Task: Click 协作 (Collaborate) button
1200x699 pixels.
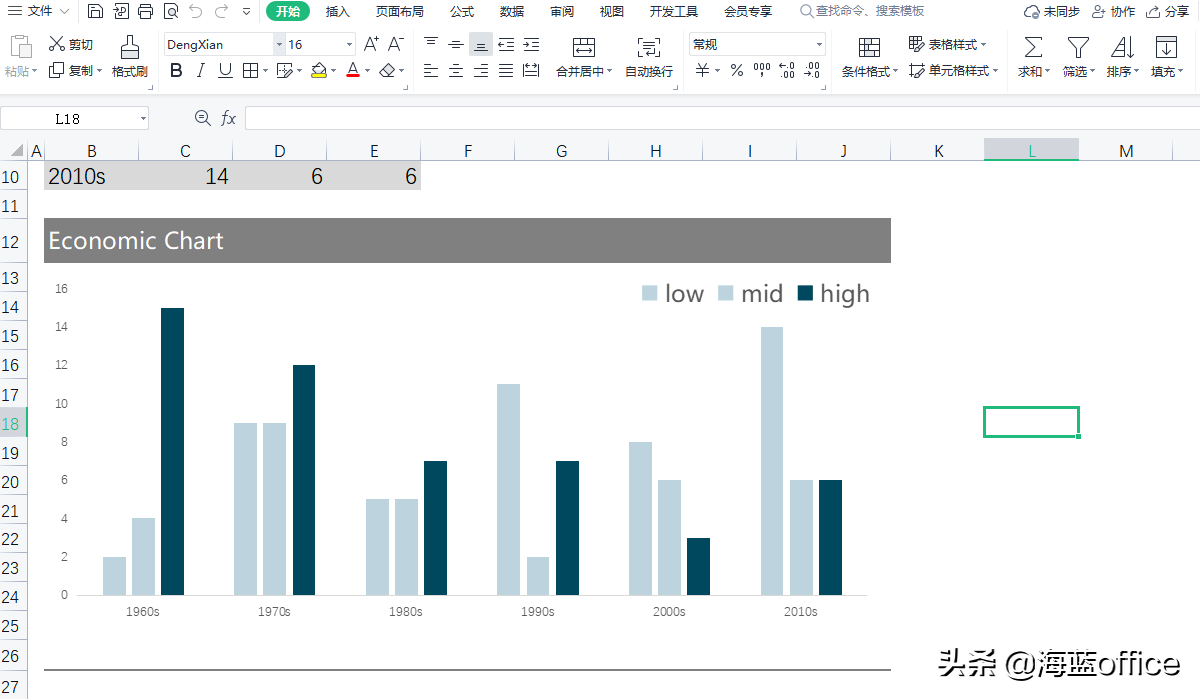Action: pyautogui.click(x=1114, y=11)
